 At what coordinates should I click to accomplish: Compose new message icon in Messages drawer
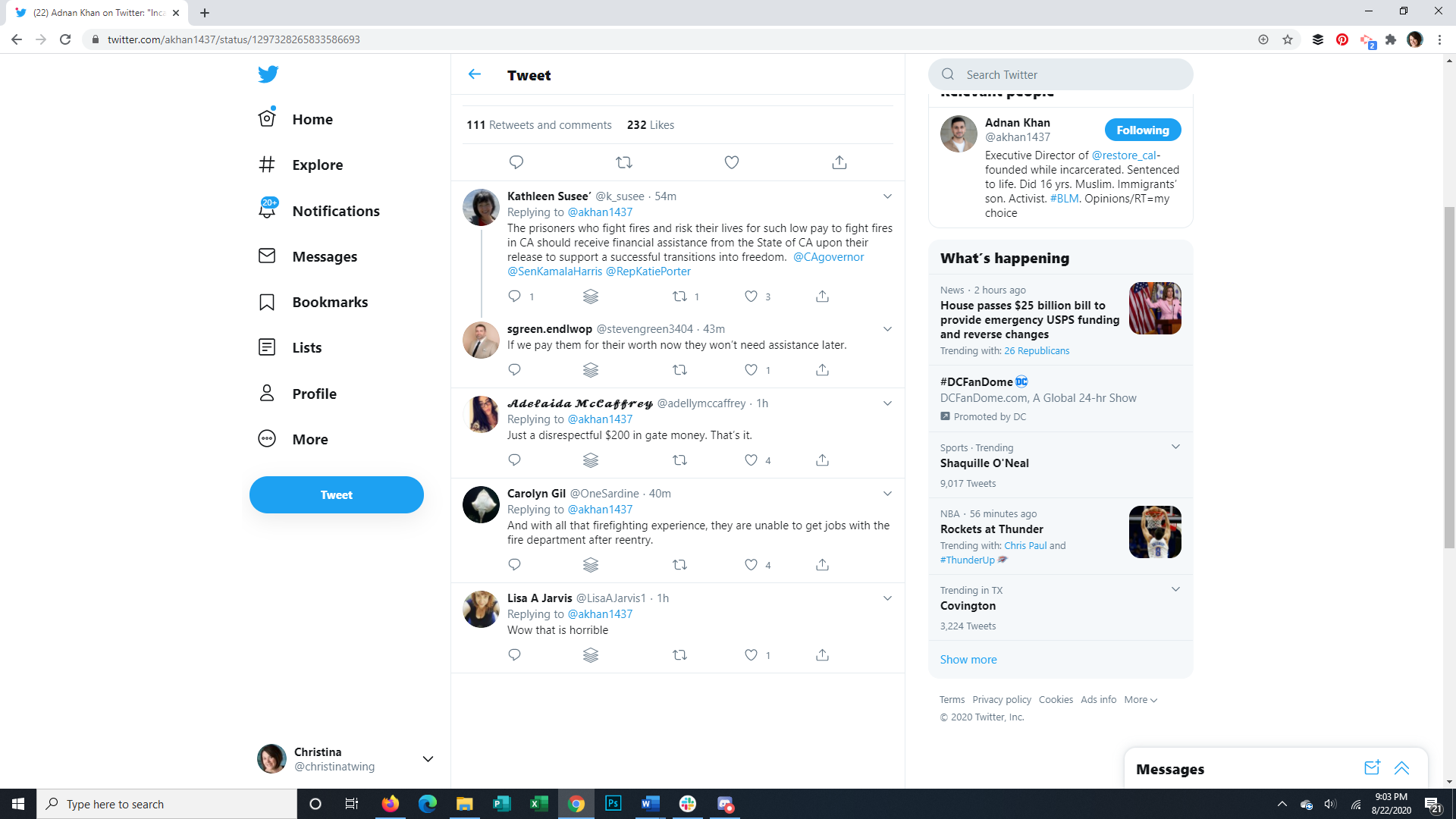(x=1372, y=768)
